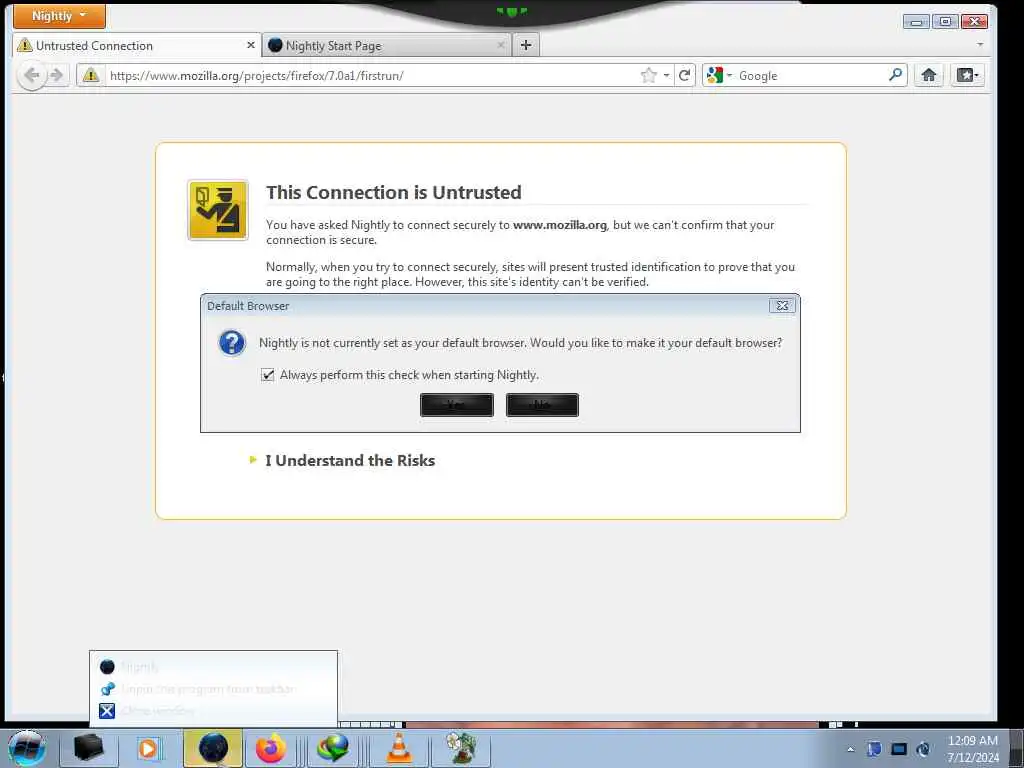This screenshot has width=1024, height=768.
Task: Select Nightly in the taskbar jump list
Action: (214, 667)
